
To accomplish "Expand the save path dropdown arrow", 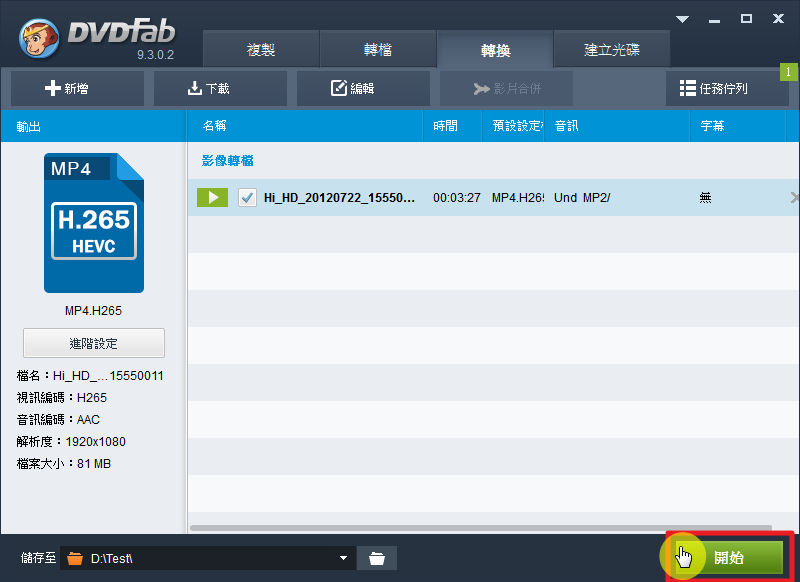I will point(344,558).
